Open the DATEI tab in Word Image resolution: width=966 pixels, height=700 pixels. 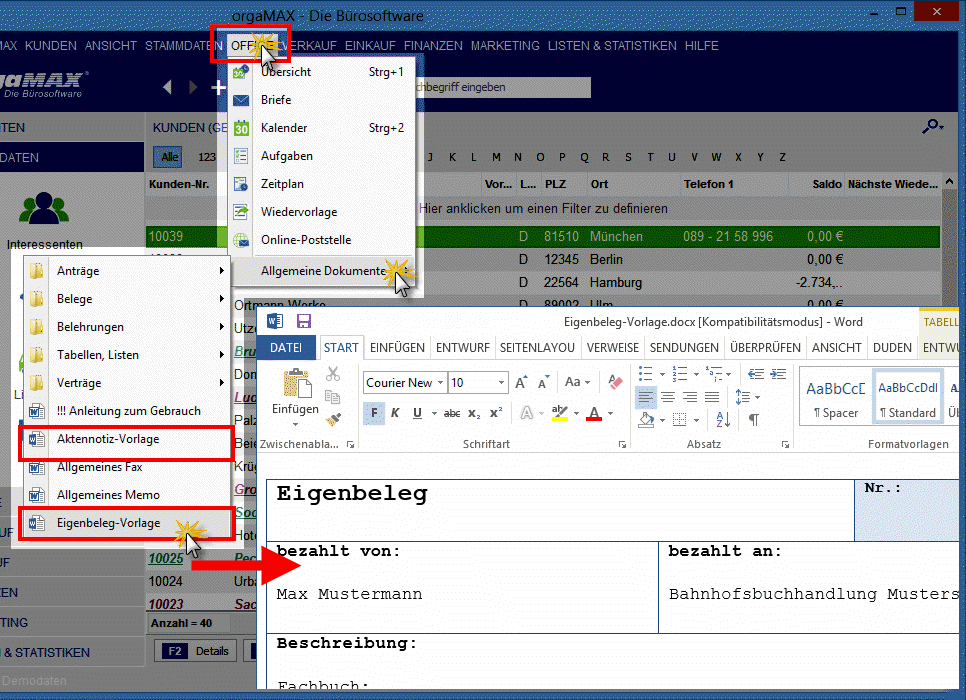click(286, 348)
